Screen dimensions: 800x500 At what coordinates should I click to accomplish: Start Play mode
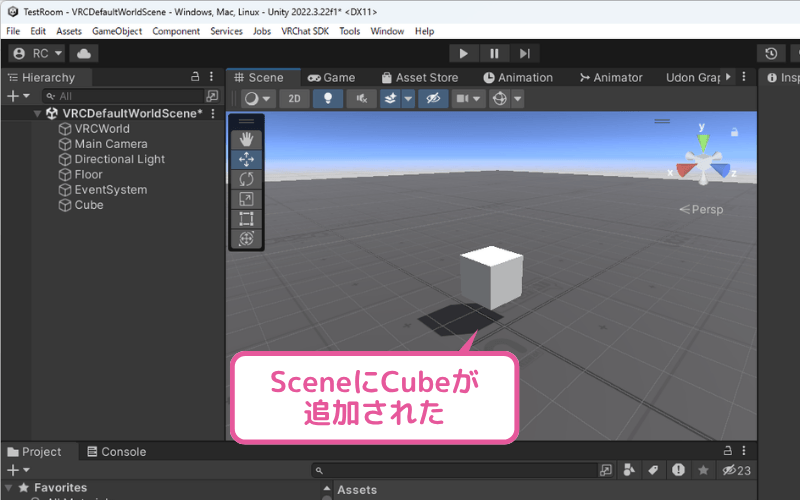pos(463,54)
